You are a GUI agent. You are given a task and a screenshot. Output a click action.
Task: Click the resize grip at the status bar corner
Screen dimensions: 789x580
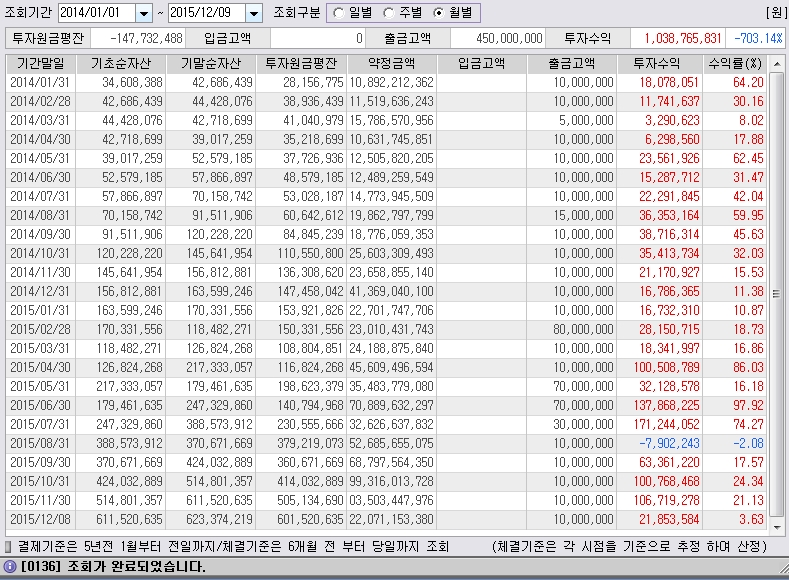[782, 567]
